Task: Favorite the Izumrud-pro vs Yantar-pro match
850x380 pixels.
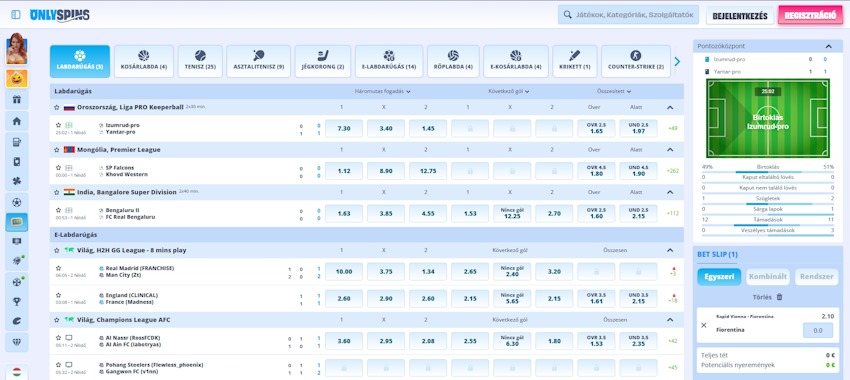Action: pyautogui.click(x=59, y=125)
